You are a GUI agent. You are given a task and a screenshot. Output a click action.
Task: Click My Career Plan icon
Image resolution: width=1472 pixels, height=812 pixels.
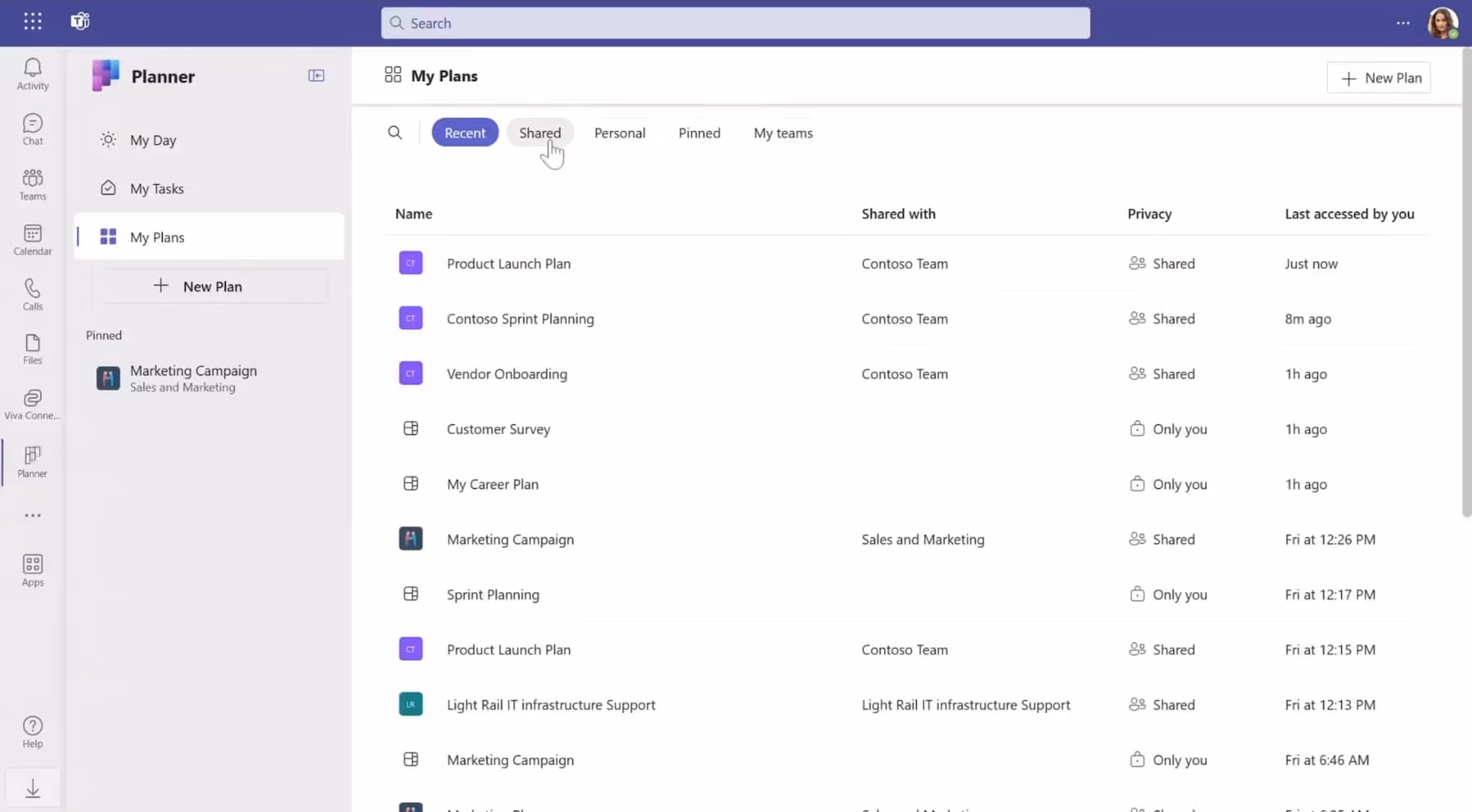pyautogui.click(x=411, y=484)
